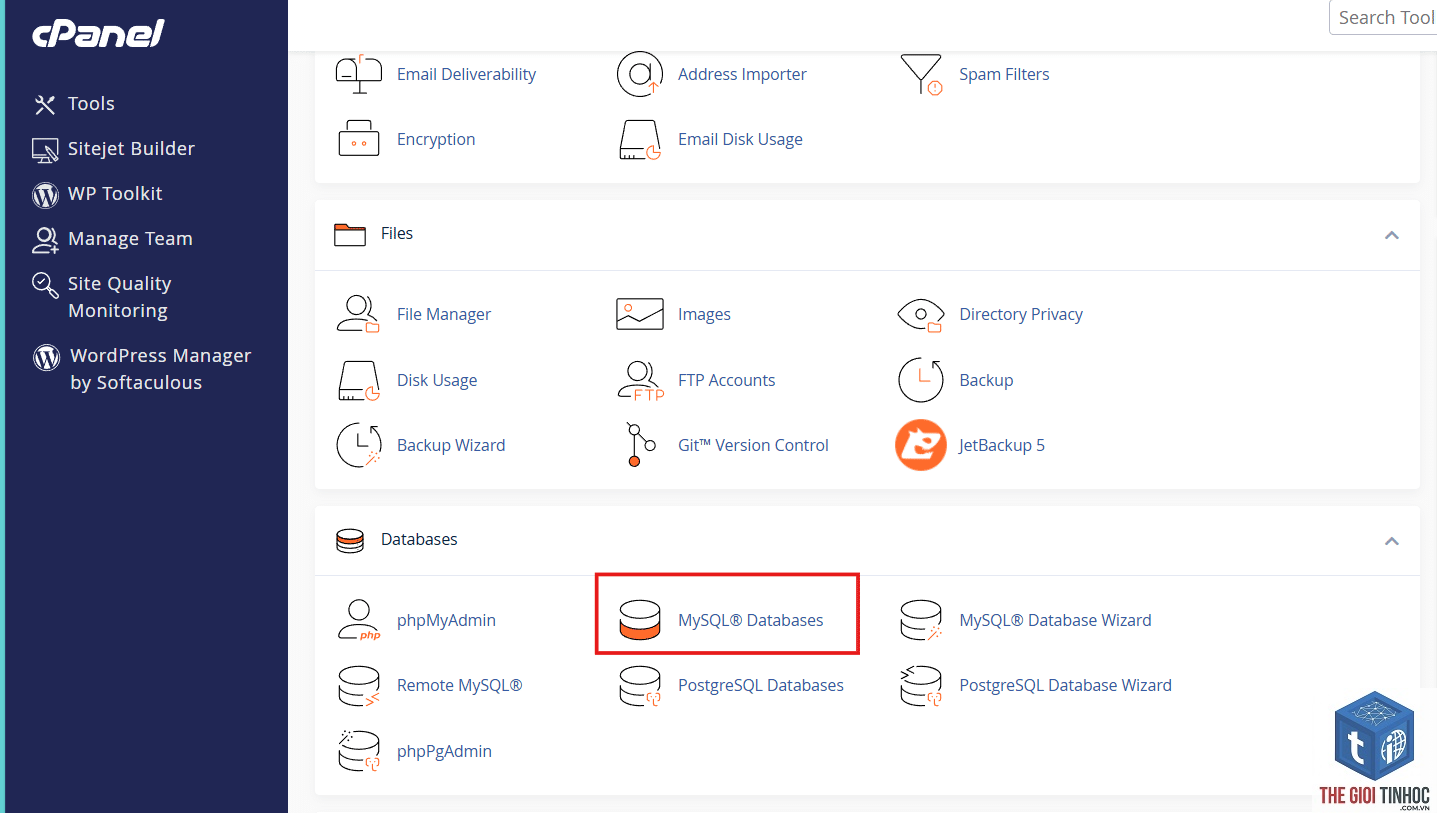The image size is (1437, 813).
Task: Open FTP Accounts link
Action: 727,380
